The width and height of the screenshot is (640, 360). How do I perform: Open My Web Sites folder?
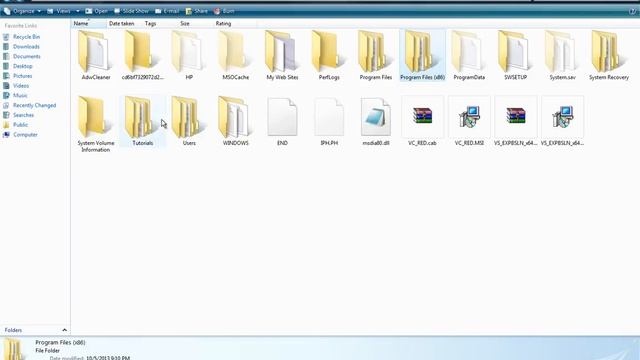(x=282, y=55)
